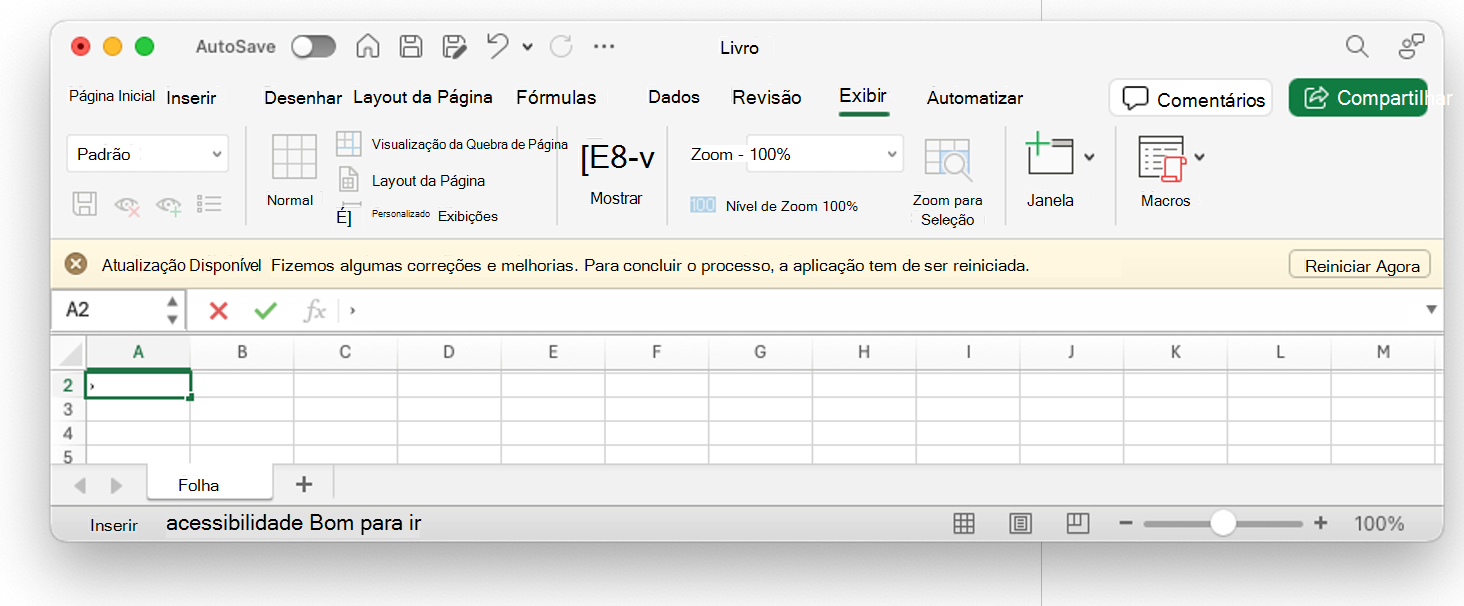Click the green Compartilhar button
This screenshot has height=606, width=1464.
point(1358,98)
